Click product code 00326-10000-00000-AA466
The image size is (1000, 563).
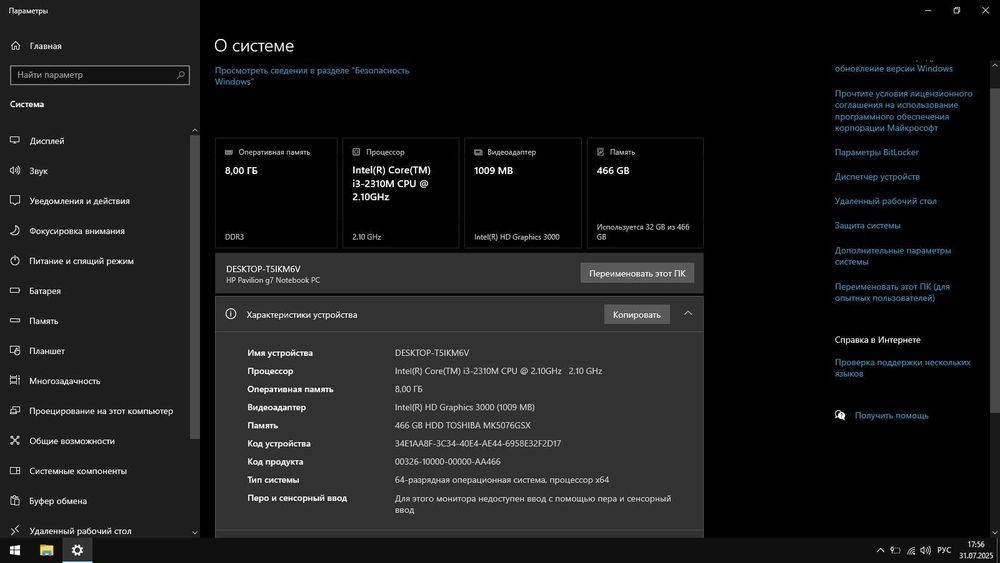point(447,461)
